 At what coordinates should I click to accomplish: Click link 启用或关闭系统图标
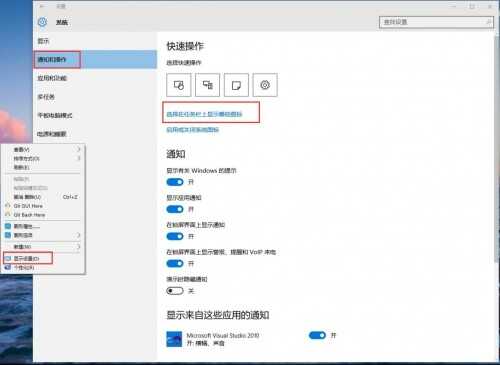tap(193, 129)
